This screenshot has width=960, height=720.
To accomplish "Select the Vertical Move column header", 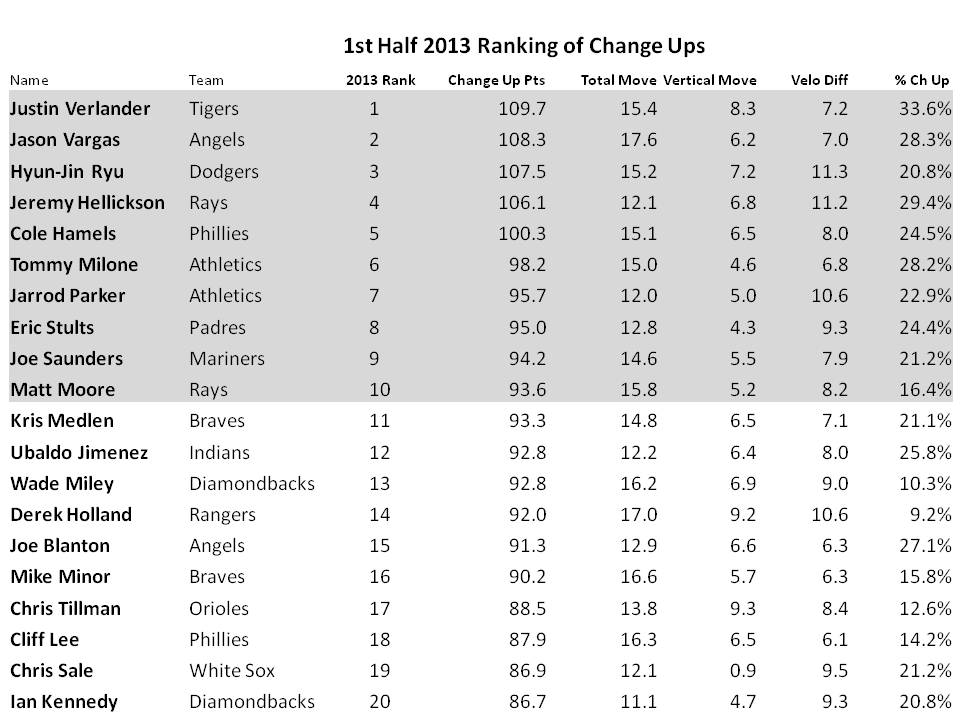I will (x=710, y=80).
